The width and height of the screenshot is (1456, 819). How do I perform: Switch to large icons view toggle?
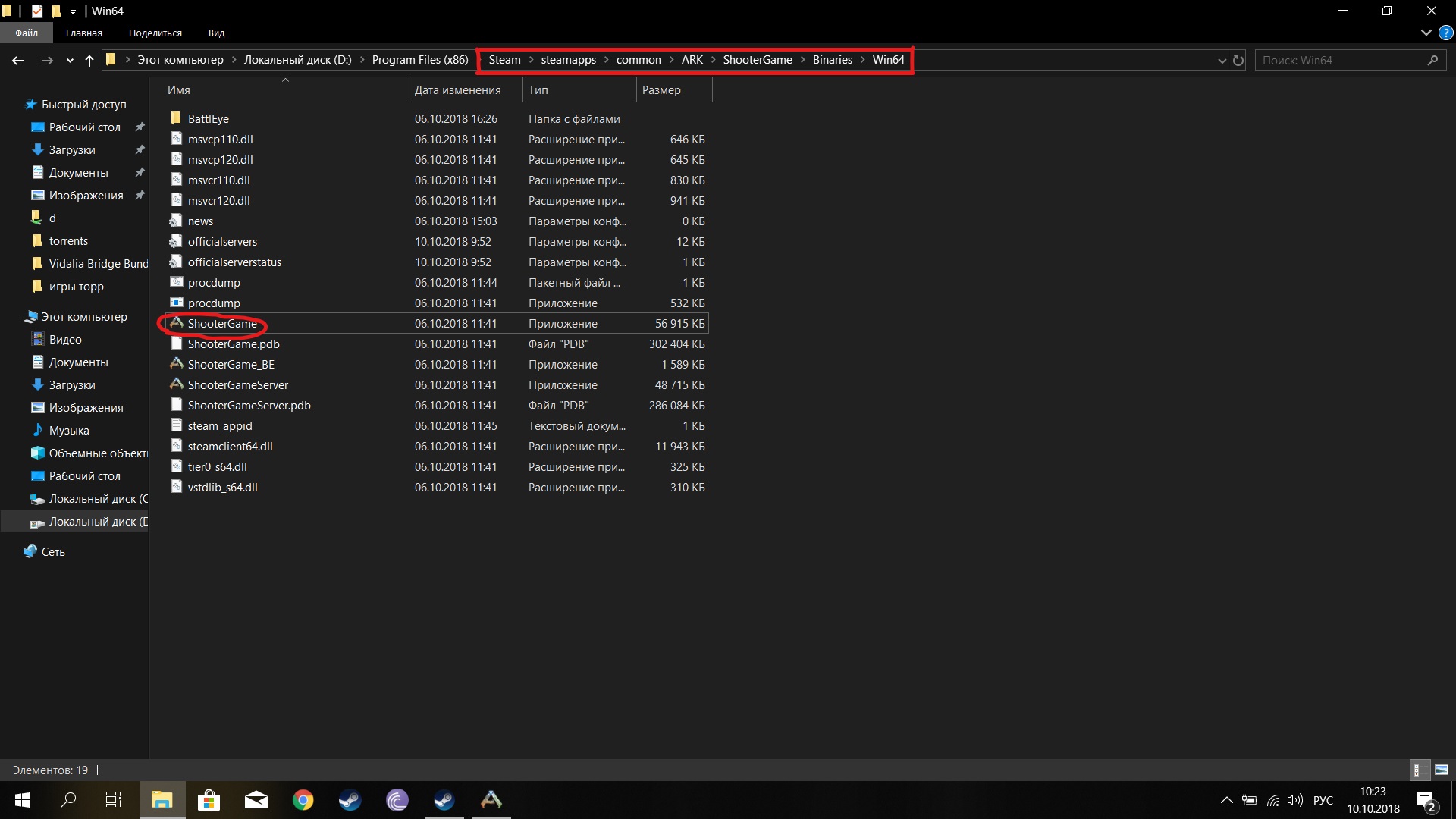click(x=1442, y=770)
